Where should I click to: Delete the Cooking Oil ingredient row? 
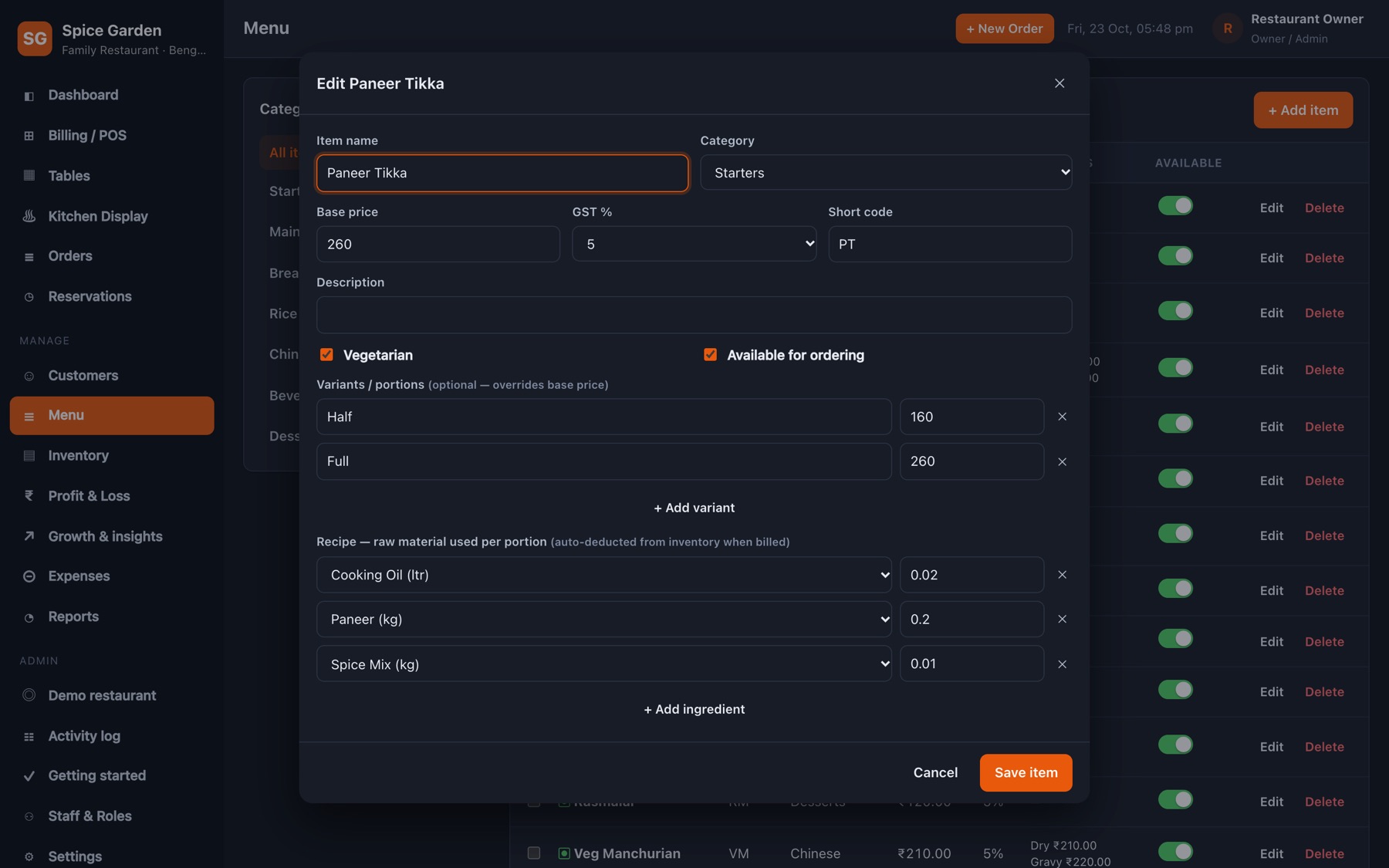click(x=1062, y=575)
